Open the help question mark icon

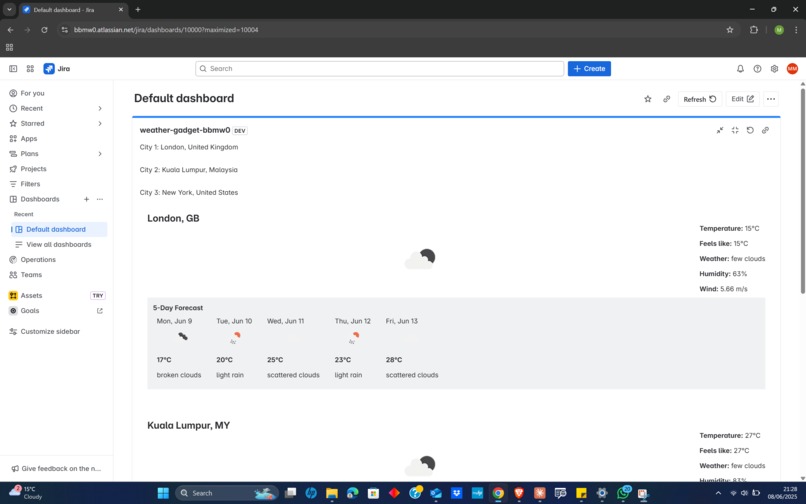(x=757, y=68)
